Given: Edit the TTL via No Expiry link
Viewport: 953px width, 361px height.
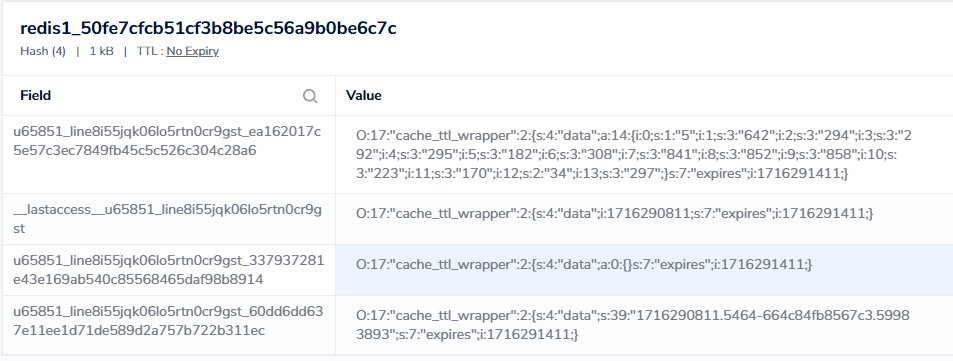Looking at the screenshot, I should tap(193, 51).
